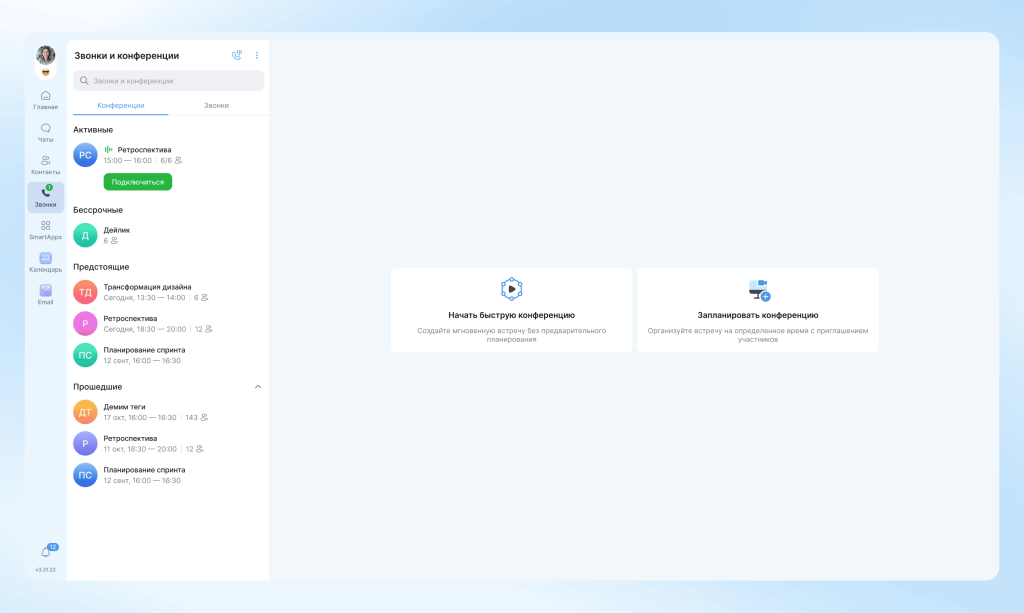Open the Главная home section
This screenshot has width=1024, height=613.
45,99
